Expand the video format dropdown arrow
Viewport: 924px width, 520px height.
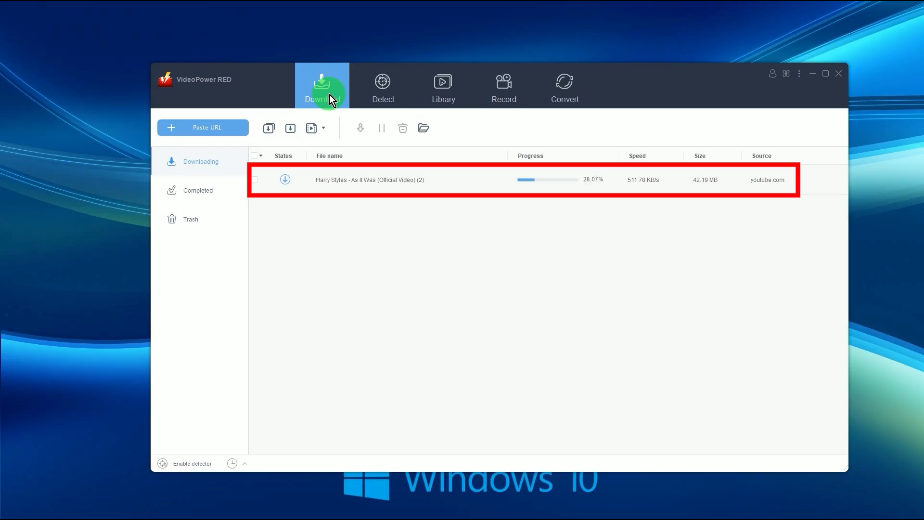tap(323, 128)
